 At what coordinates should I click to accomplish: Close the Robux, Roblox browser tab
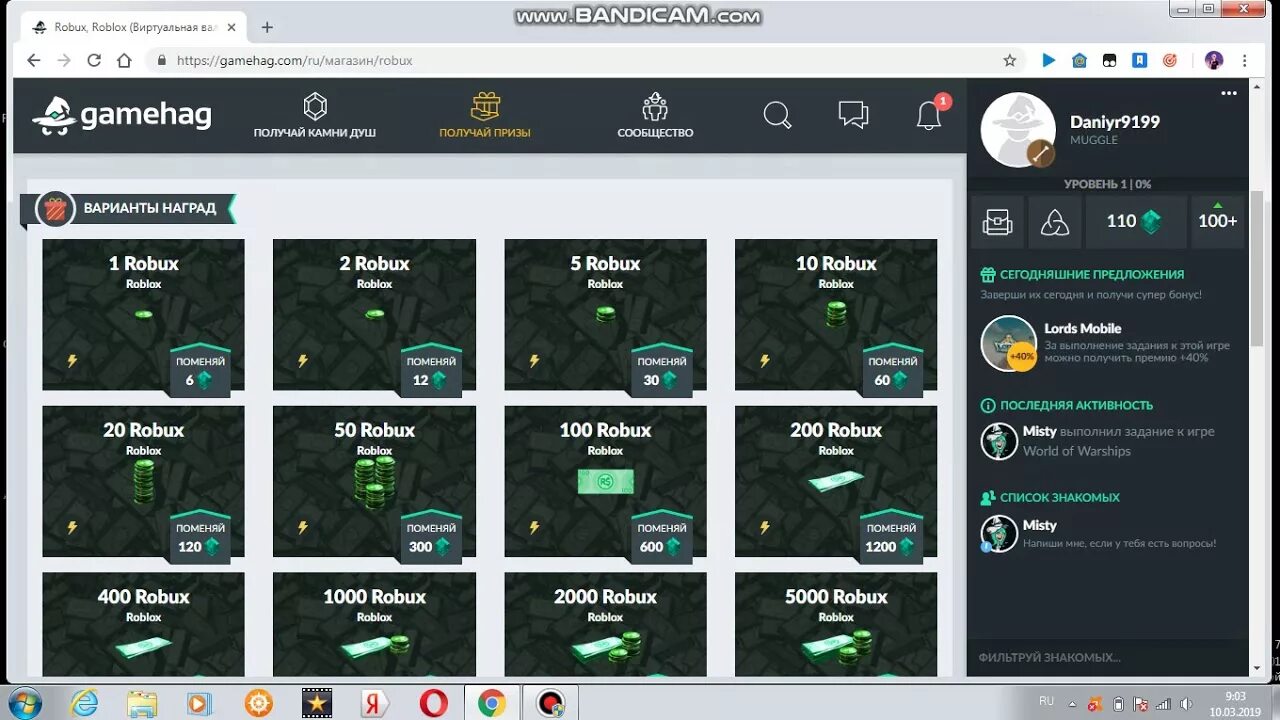click(229, 27)
